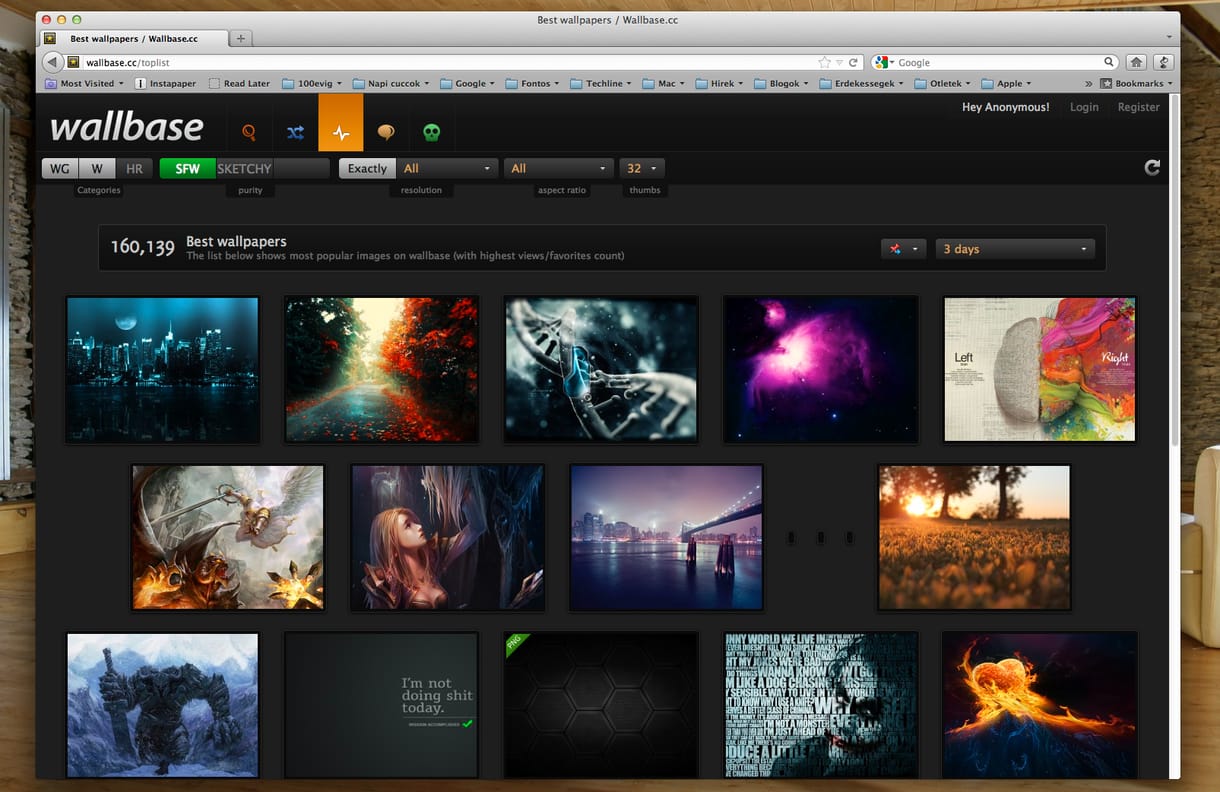Open the 3 days time range dropdown
The height and width of the screenshot is (792, 1220).
(1015, 249)
